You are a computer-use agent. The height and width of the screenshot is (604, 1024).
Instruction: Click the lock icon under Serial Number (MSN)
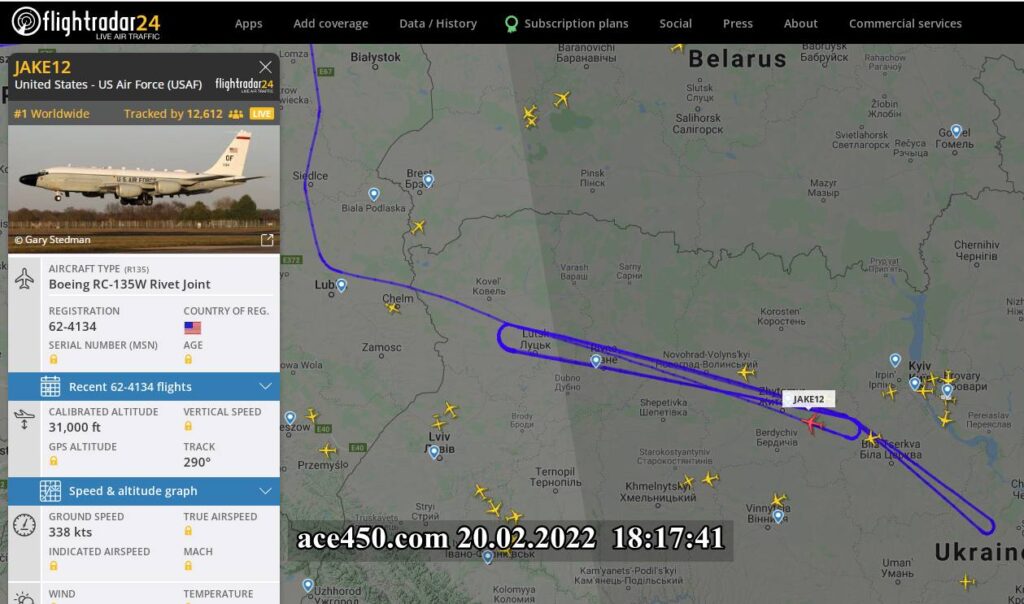pyautogui.click(x=53, y=359)
